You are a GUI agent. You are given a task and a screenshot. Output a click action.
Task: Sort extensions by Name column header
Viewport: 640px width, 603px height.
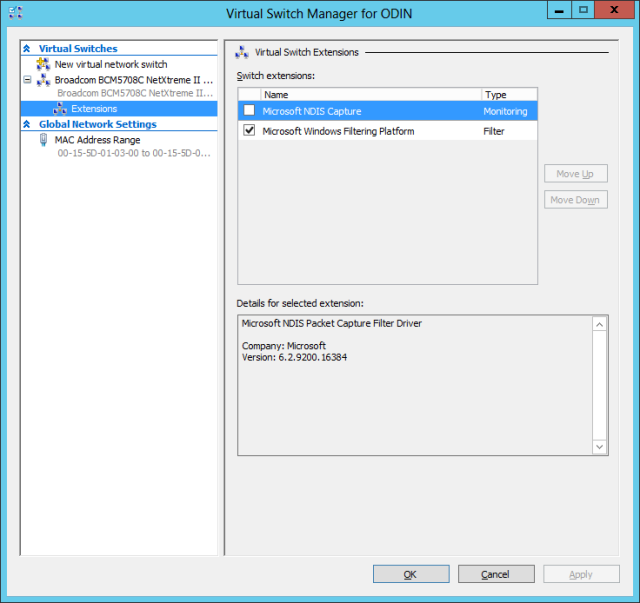tap(371, 95)
